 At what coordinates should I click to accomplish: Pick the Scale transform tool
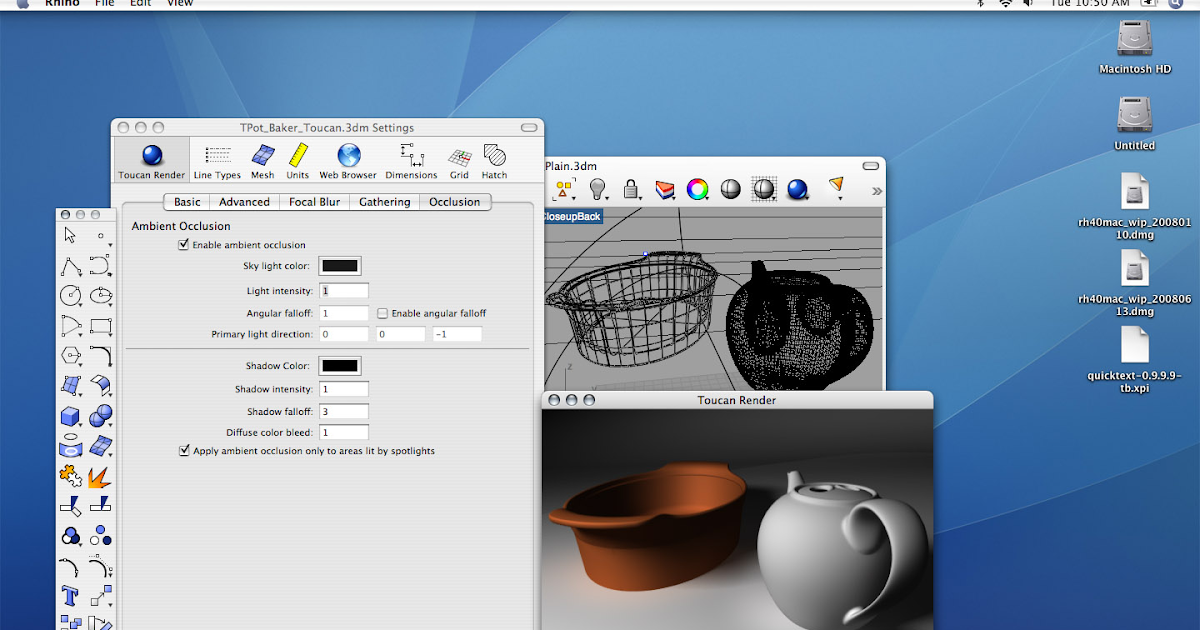point(100,597)
